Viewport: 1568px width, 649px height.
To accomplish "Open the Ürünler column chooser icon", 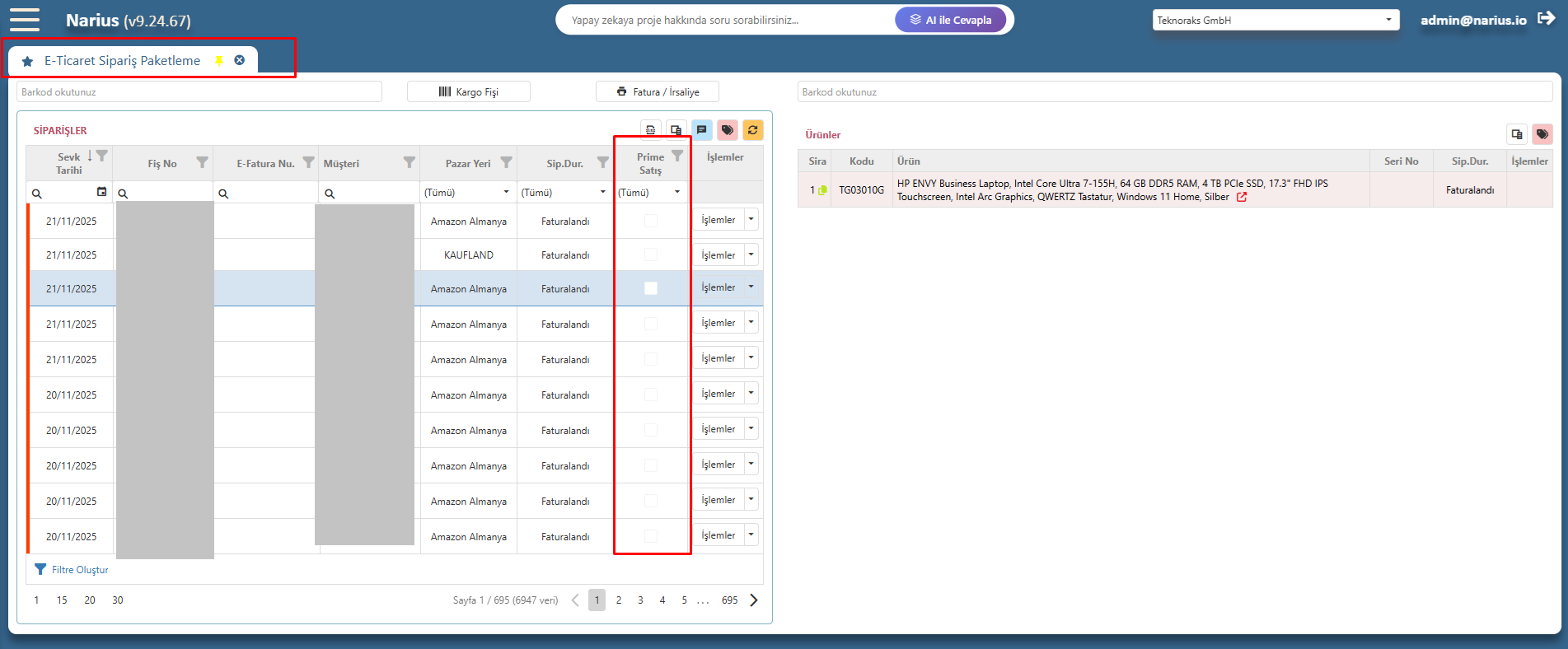I will click(x=1517, y=134).
